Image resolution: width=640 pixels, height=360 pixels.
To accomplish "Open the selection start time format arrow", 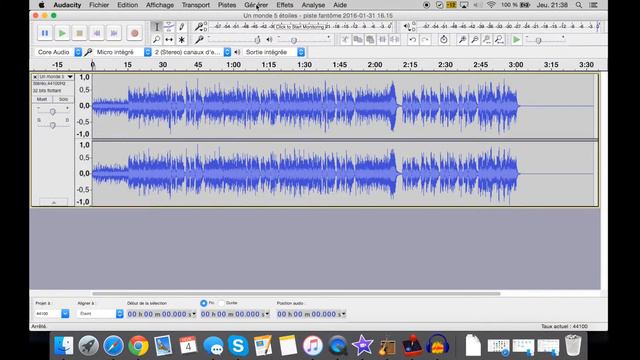I will pos(194,314).
